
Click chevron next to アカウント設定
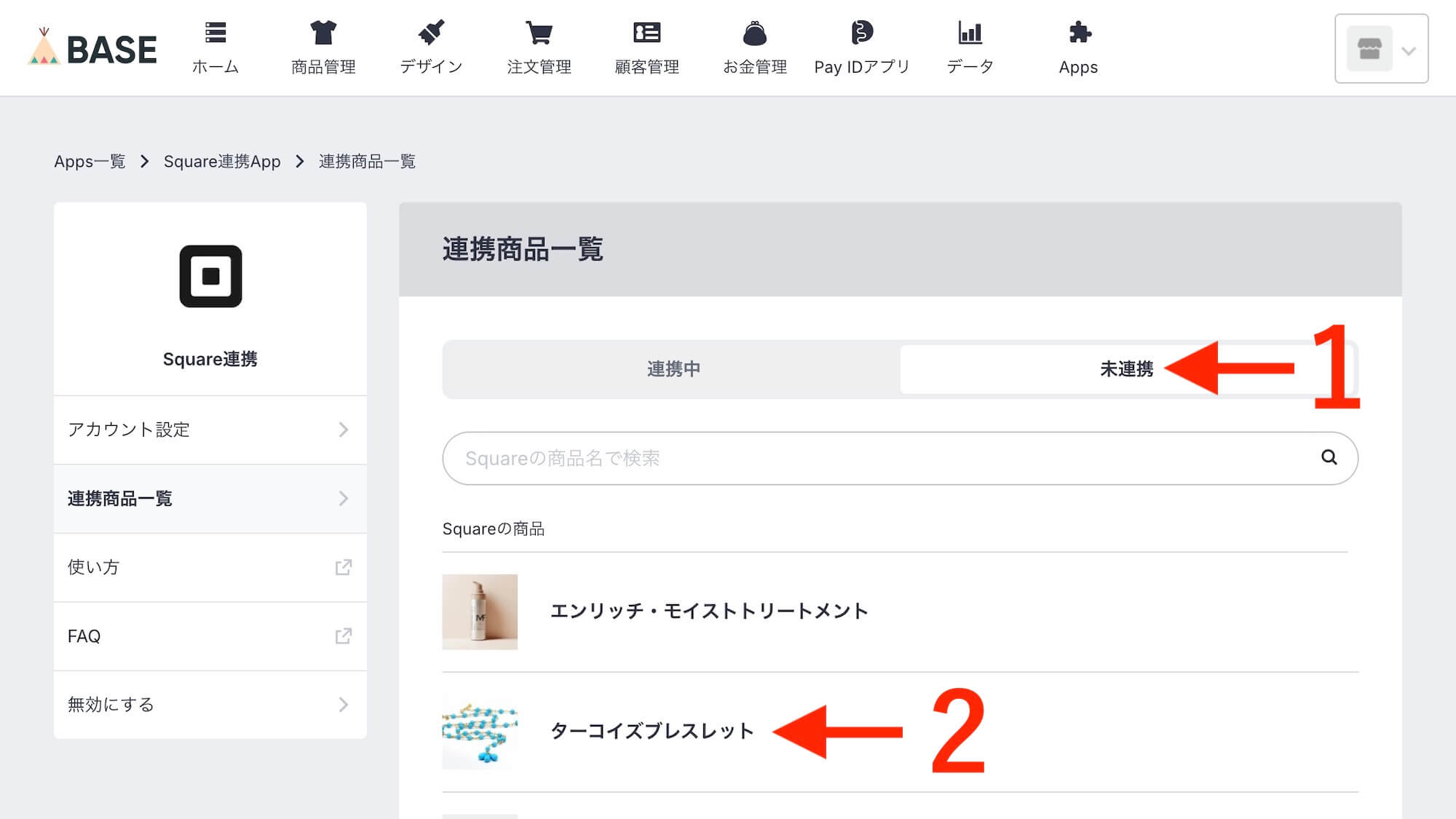tap(344, 430)
